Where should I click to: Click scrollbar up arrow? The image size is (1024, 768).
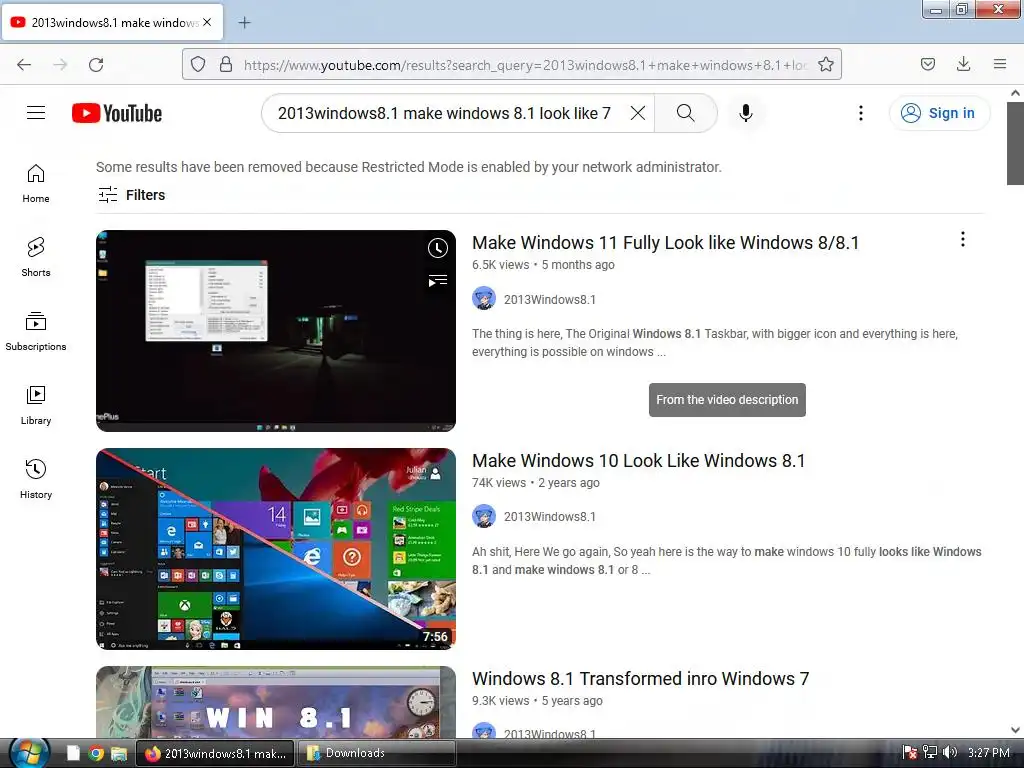1015,93
